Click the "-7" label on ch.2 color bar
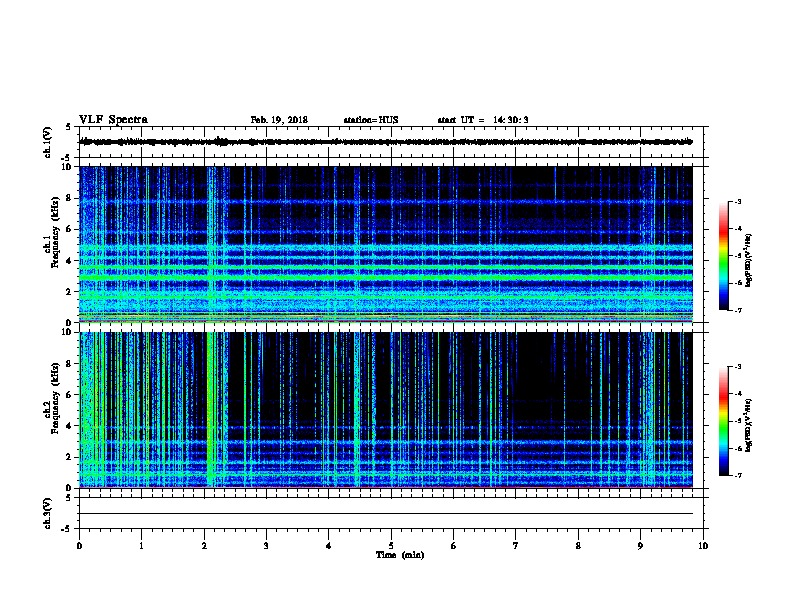The width and height of the screenshot is (792, 612). [737, 475]
